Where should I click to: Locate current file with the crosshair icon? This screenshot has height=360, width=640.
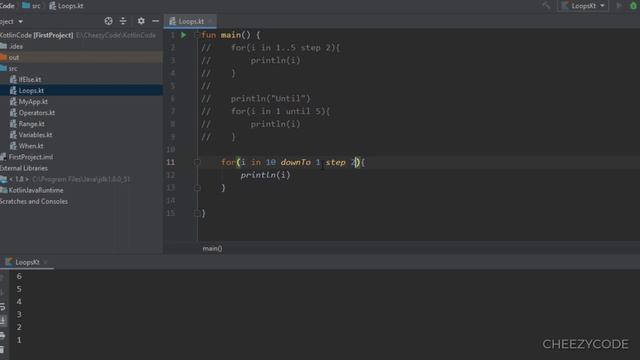coord(108,21)
